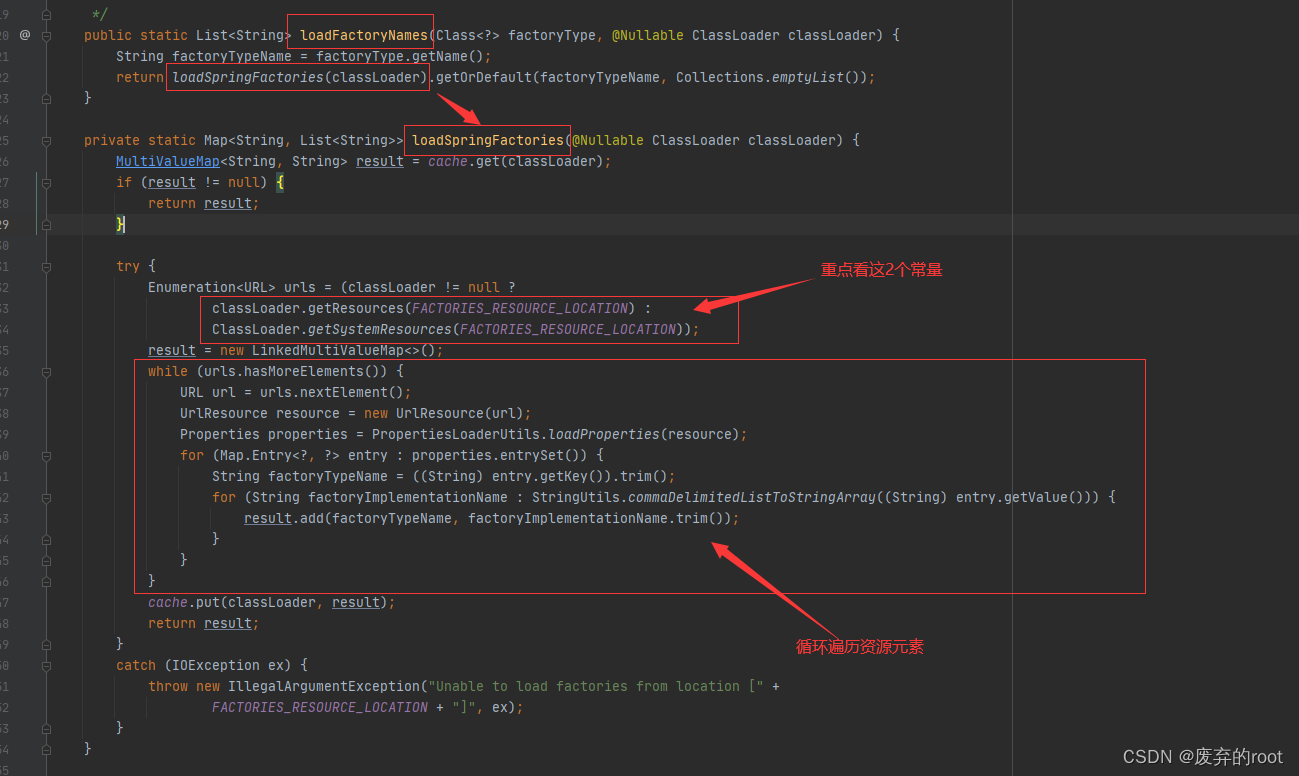Viewport: 1299px width, 776px height.
Task: Click the Enumeration<URL> type
Action: 212,287
